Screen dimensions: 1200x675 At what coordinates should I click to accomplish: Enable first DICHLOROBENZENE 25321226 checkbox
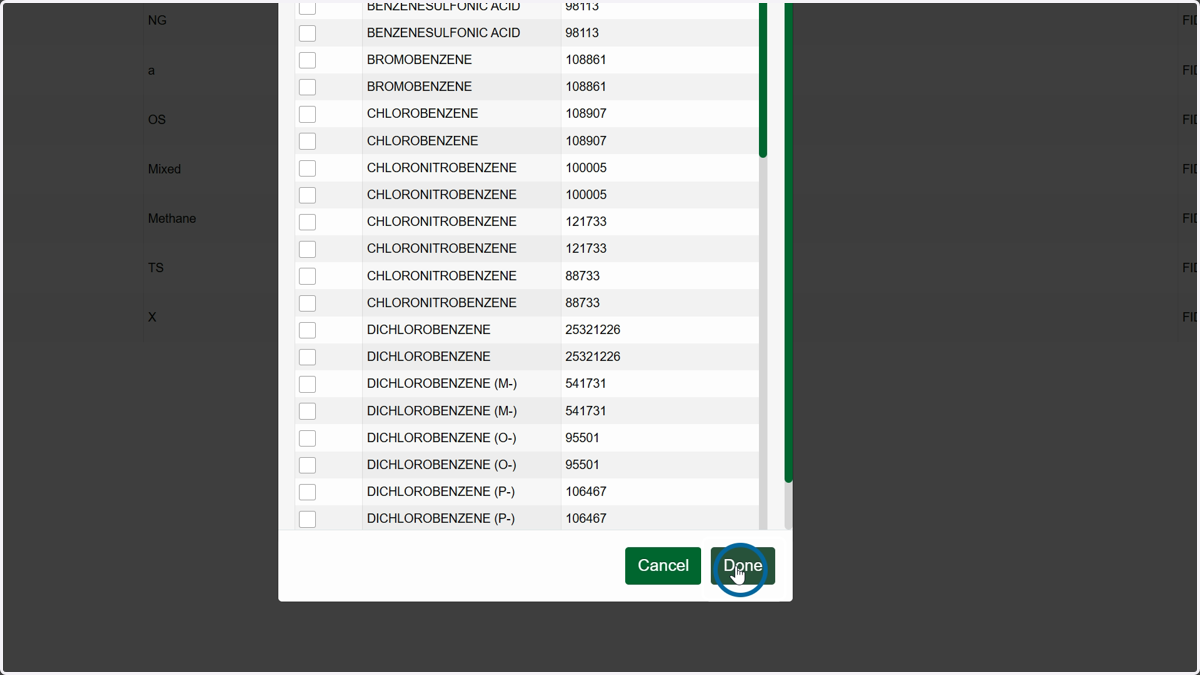(x=307, y=330)
